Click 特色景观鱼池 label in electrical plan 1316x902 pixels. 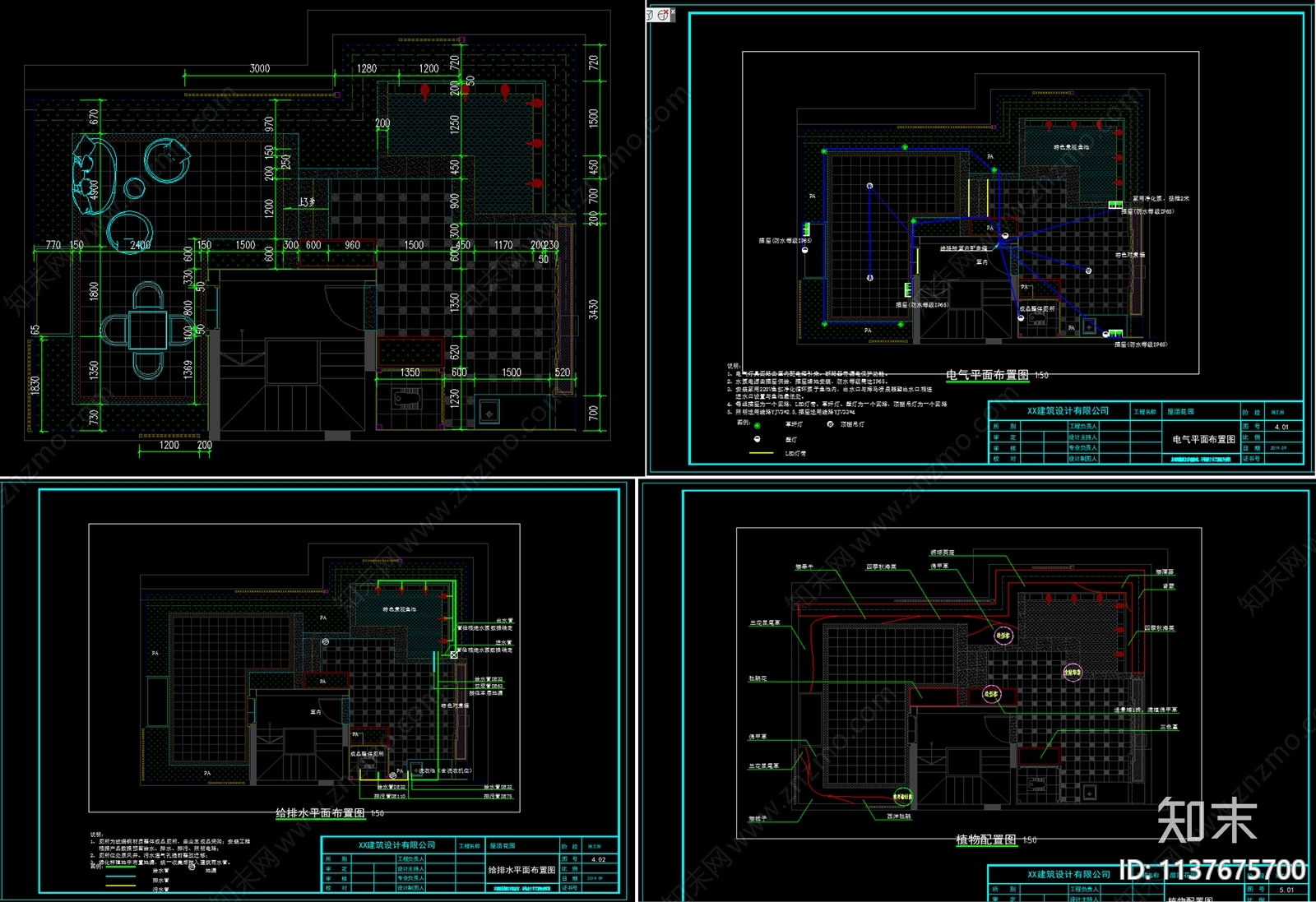coord(1071,147)
